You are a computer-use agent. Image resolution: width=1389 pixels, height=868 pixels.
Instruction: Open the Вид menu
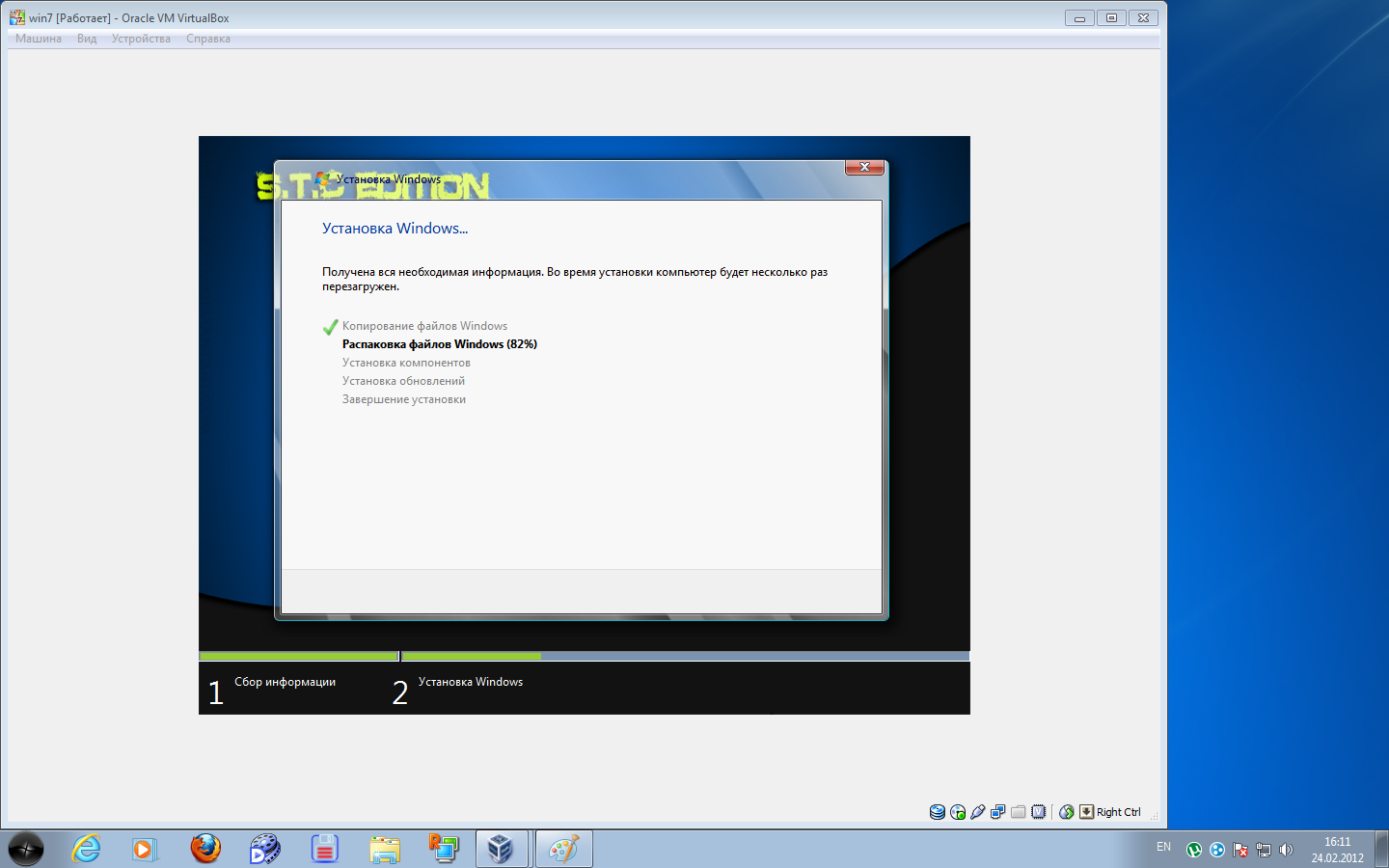(x=87, y=39)
